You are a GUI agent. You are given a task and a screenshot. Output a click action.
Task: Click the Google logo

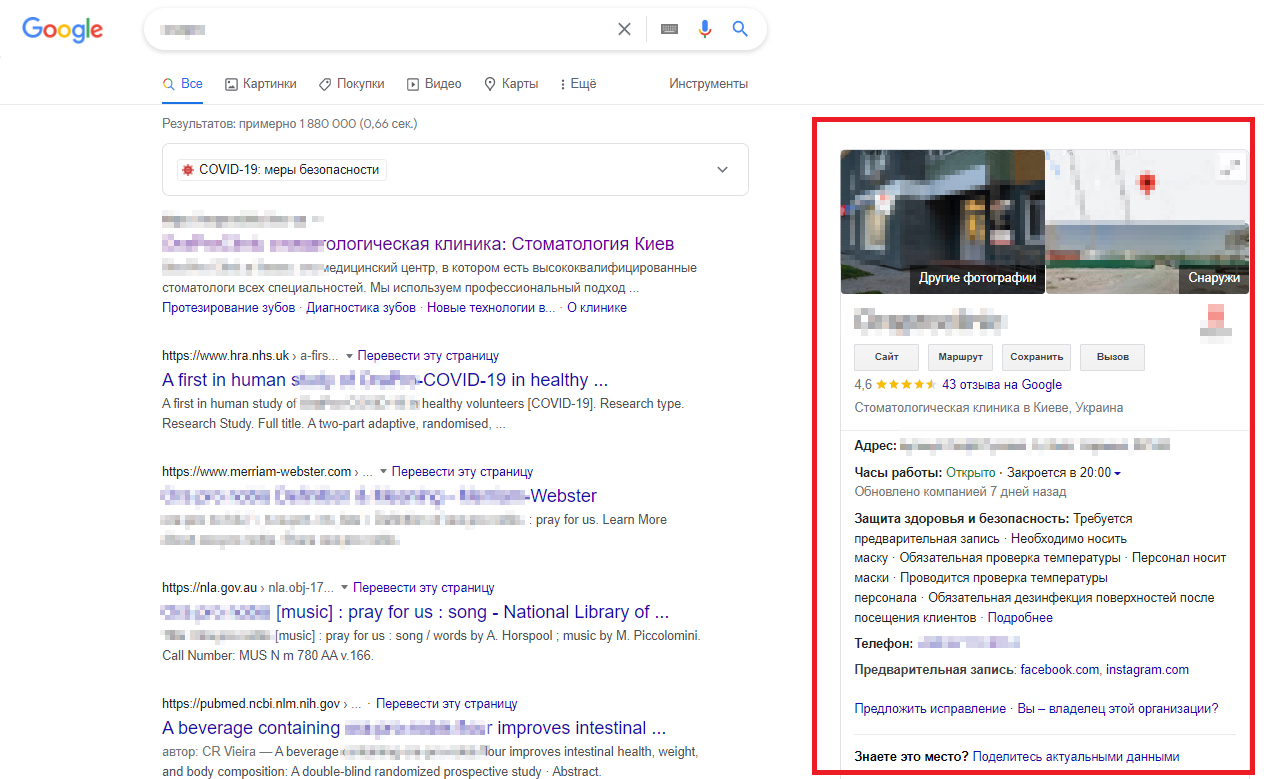(x=62, y=30)
